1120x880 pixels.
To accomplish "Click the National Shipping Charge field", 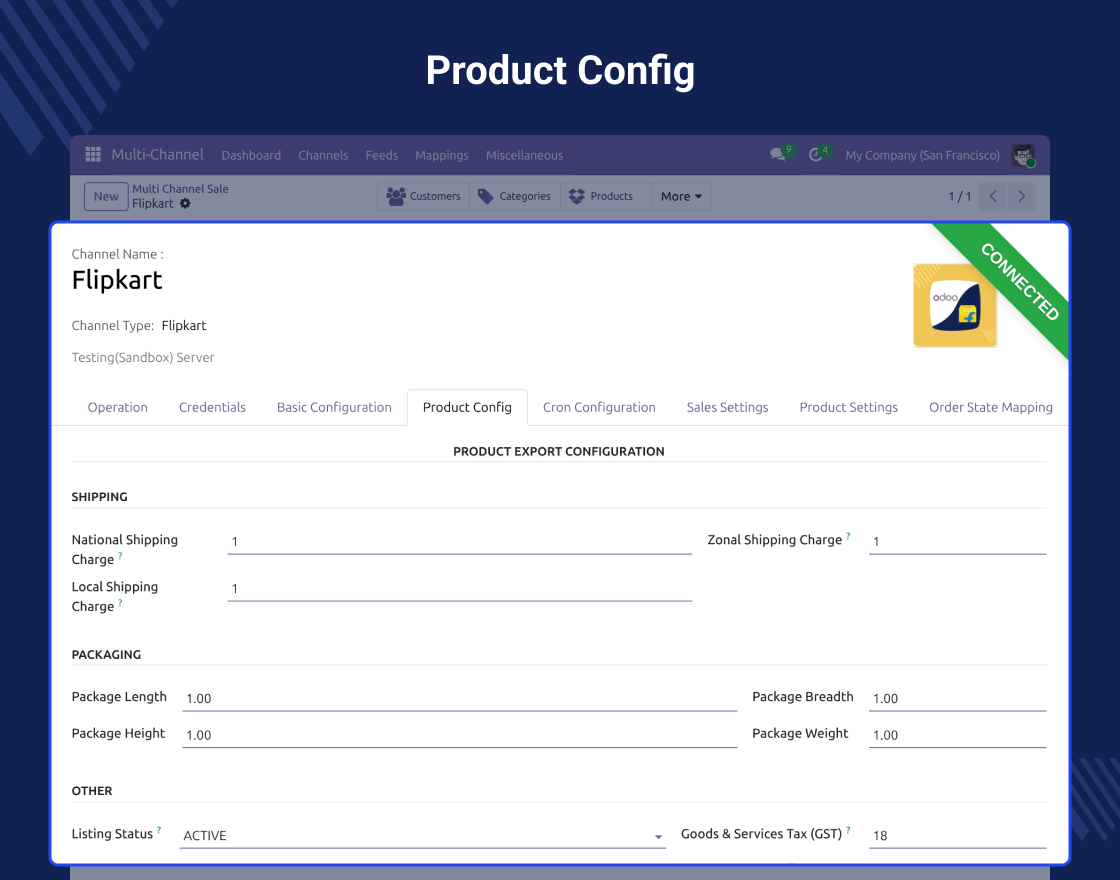I will pos(459,541).
